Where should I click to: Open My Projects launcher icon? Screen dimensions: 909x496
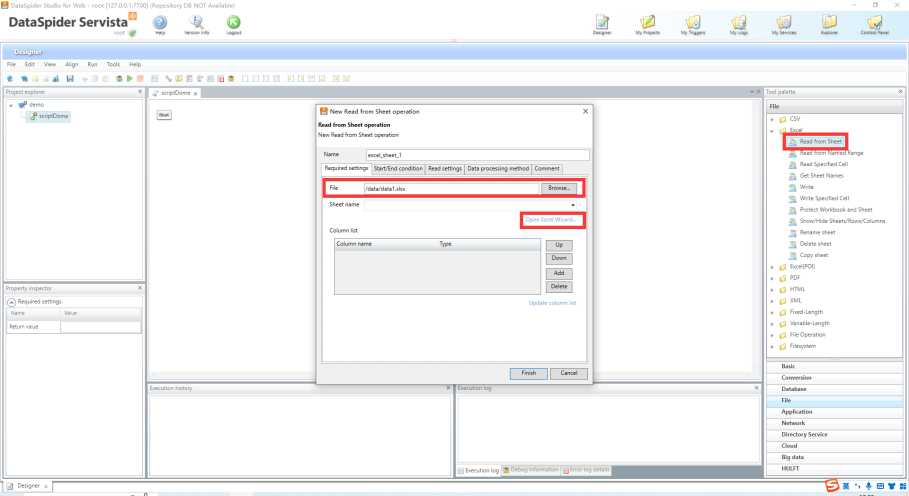[x=648, y=24]
